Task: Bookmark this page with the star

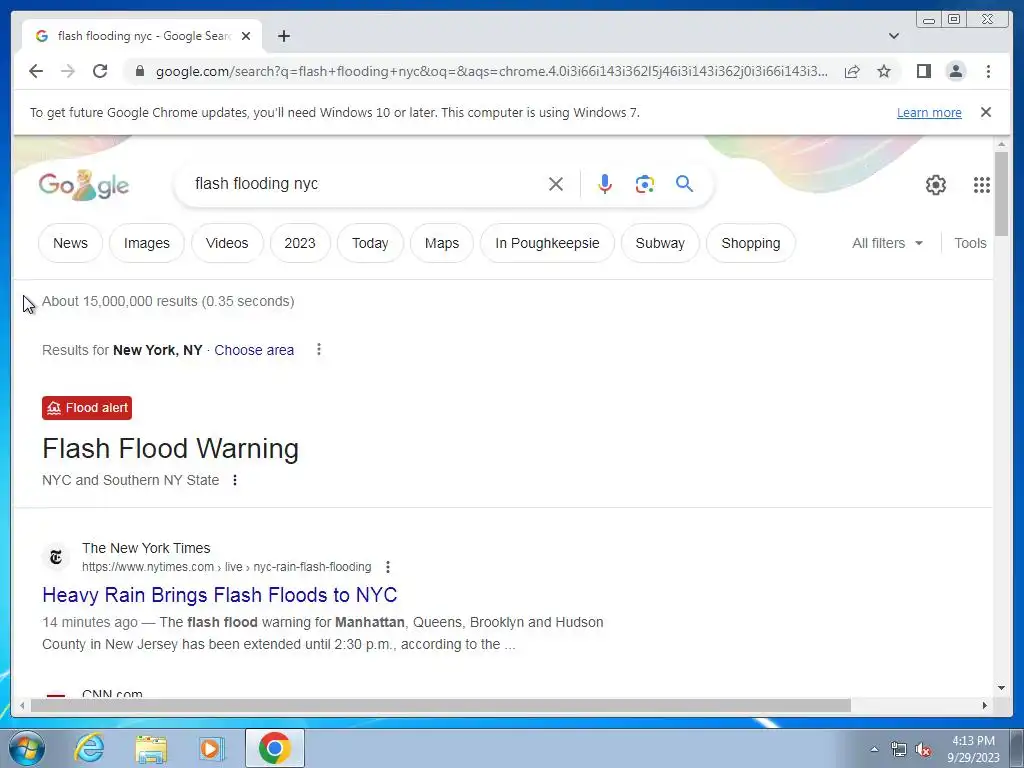Action: (x=884, y=71)
